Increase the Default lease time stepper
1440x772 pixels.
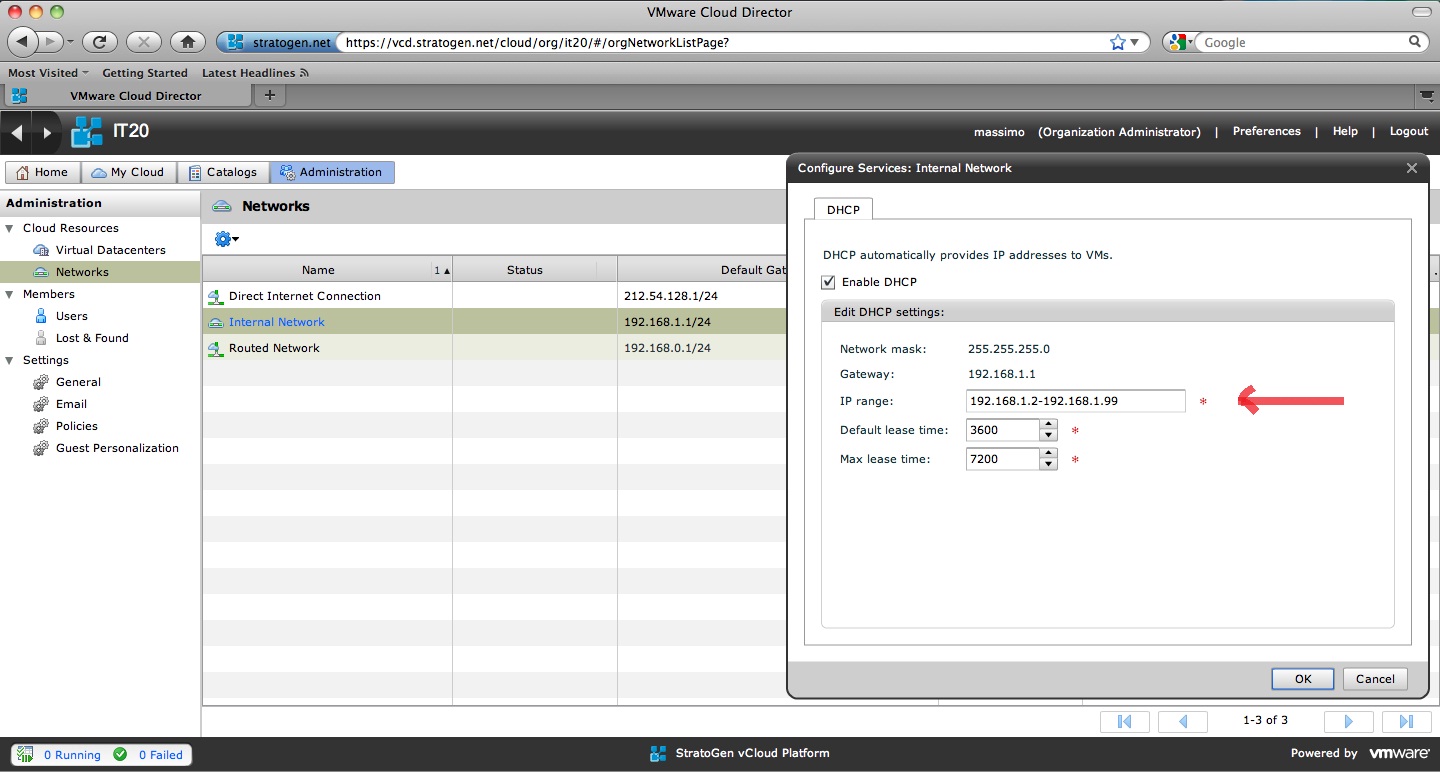(x=1048, y=425)
